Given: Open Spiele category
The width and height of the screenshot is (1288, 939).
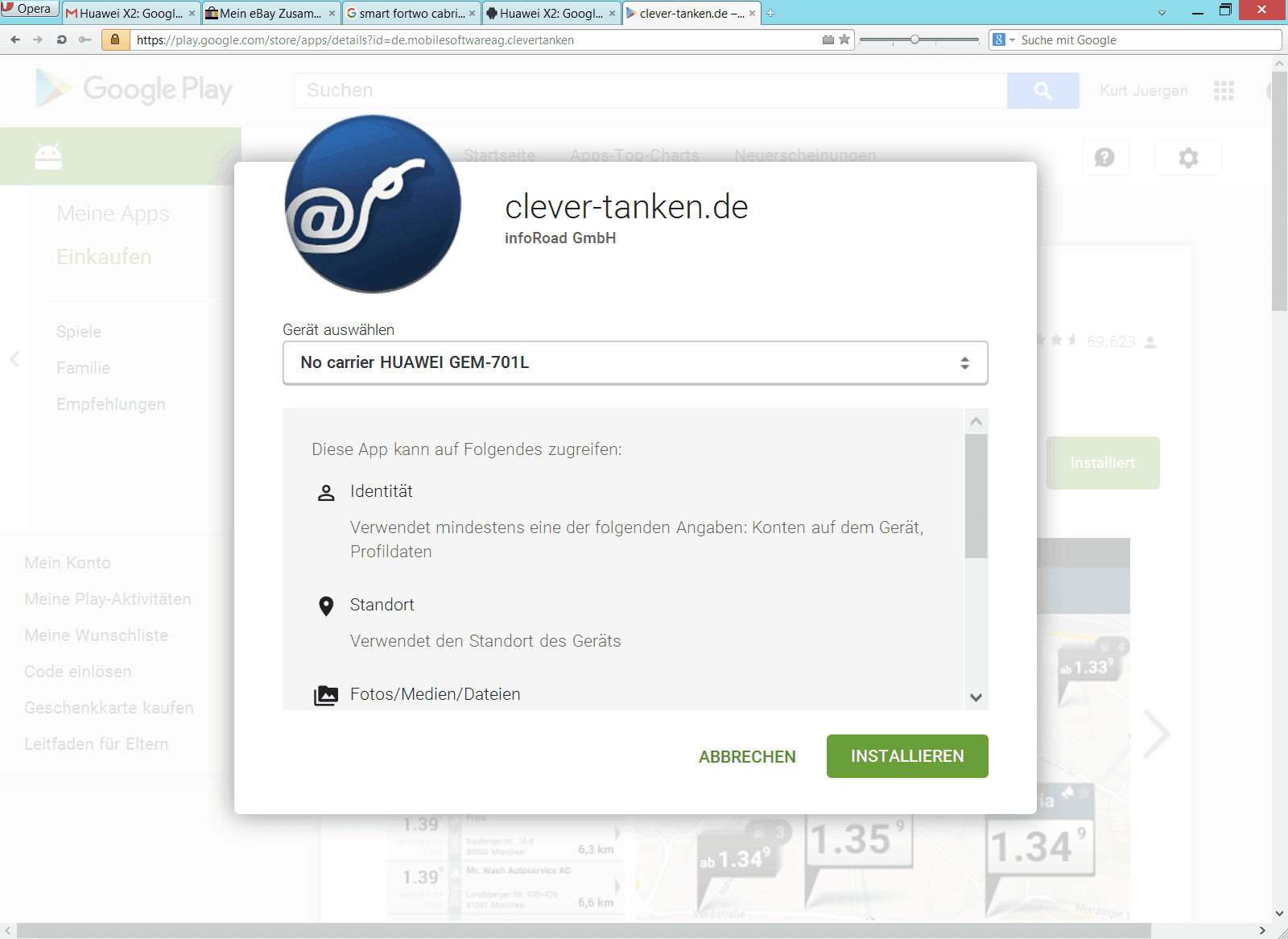Looking at the screenshot, I should (79, 332).
